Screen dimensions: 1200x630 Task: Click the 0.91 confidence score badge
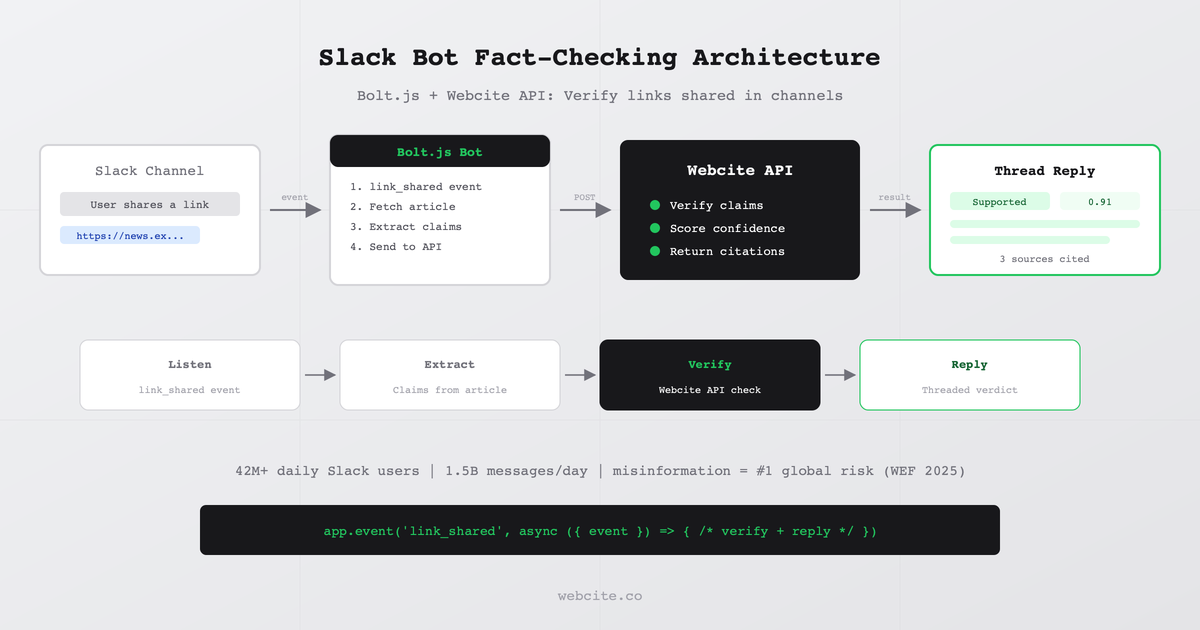click(x=1100, y=202)
